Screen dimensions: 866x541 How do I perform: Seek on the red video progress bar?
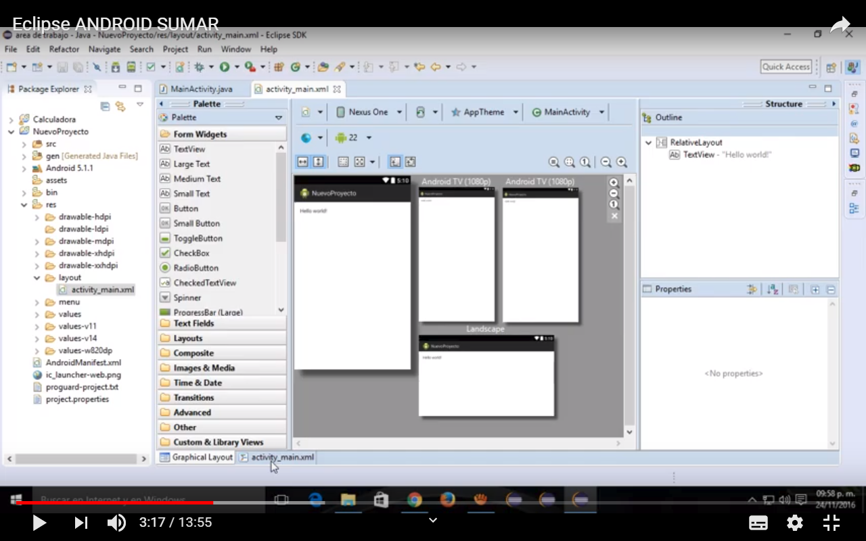pos(114,502)
